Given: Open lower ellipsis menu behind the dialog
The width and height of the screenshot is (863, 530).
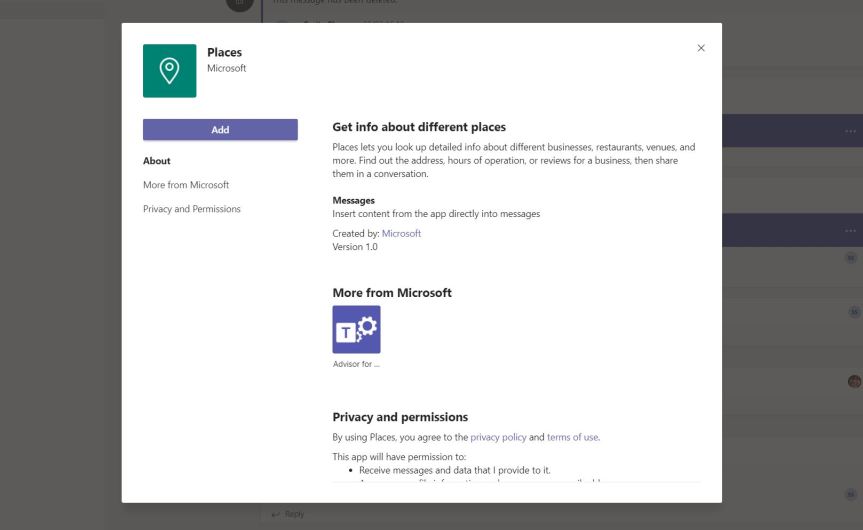Looking at the screenshot, I should coord(850,231).
